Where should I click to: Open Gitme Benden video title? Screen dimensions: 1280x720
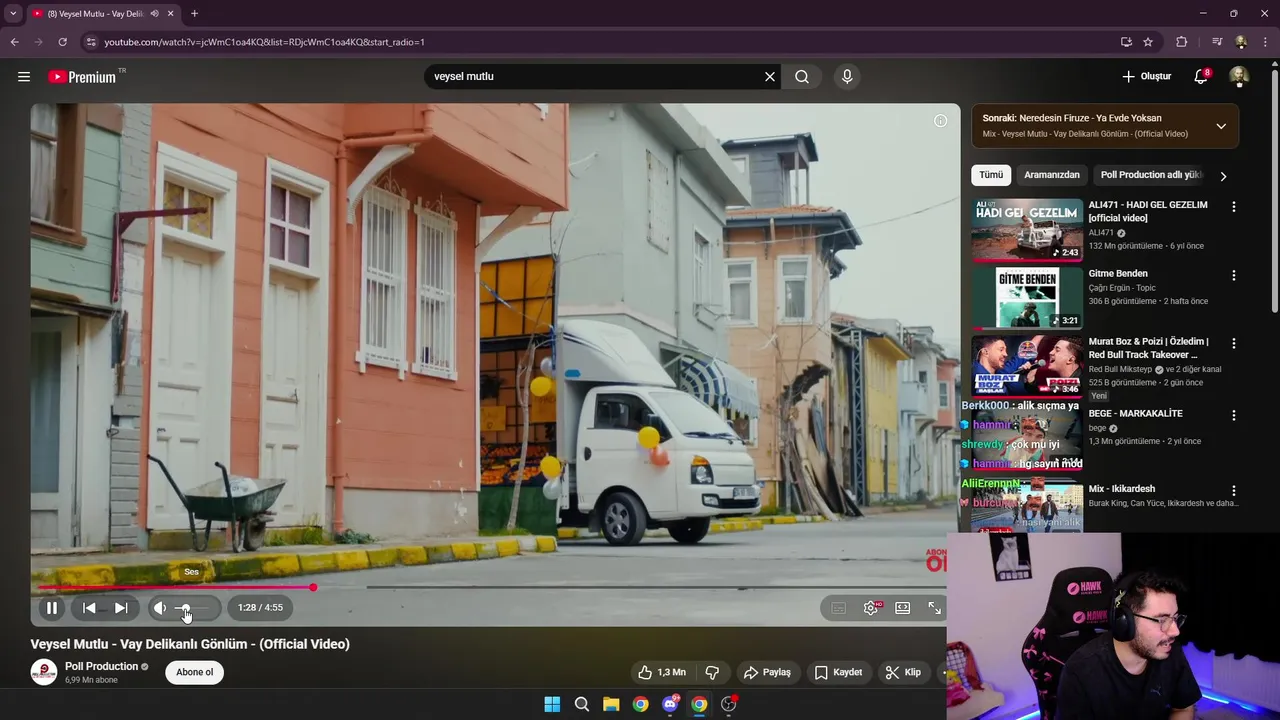tap(1118, 273)
